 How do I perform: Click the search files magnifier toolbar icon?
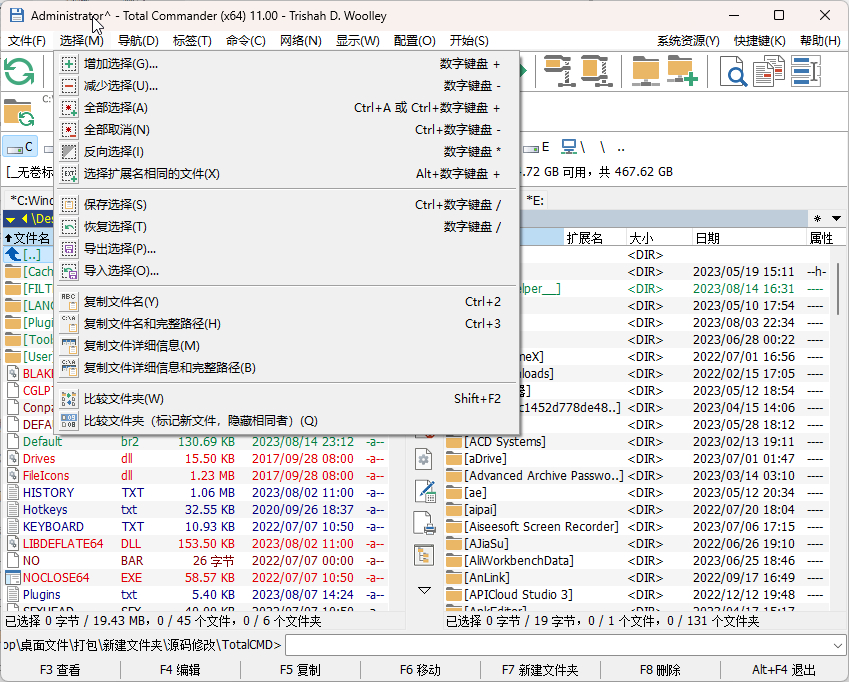coord(733,71)
